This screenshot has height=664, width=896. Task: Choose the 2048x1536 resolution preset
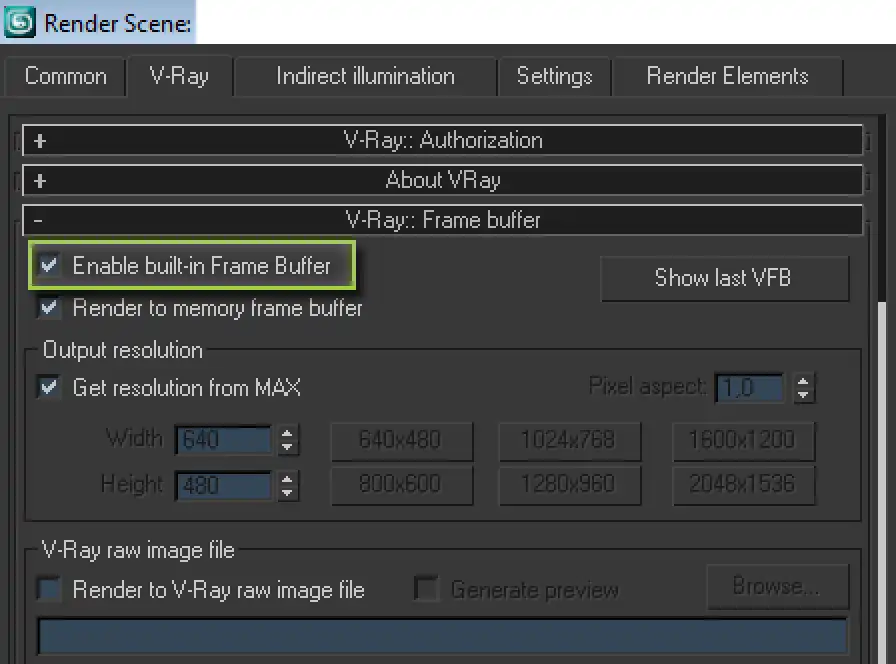click(x=743, y=485)
